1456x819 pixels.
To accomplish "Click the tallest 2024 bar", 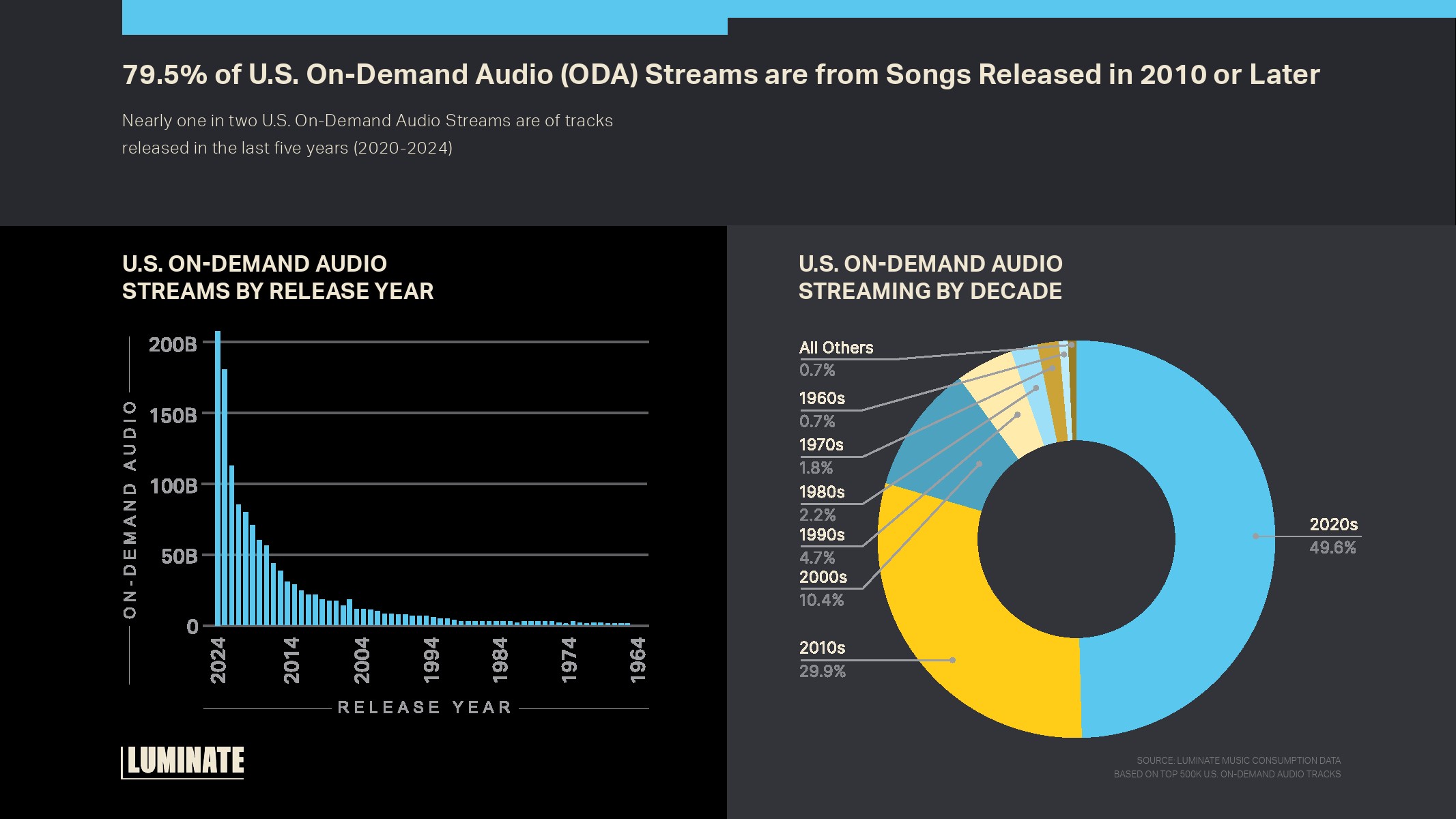I will tap(218, 478).
